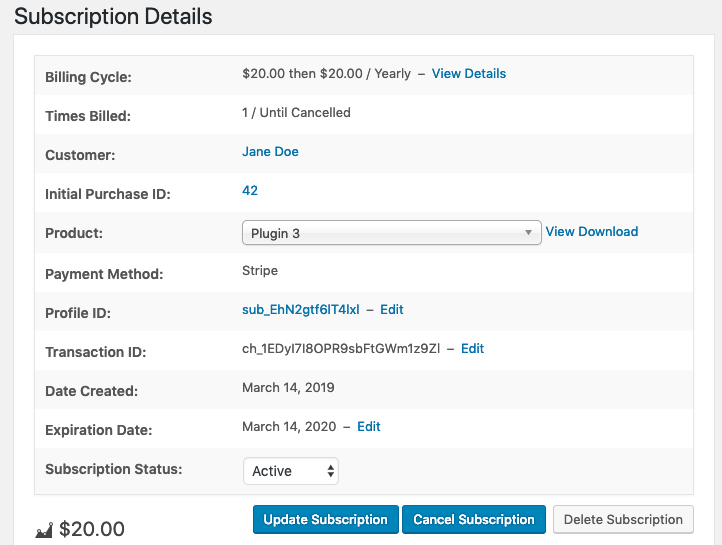Click the Stripe payment method value
The image size is (722, 545).
[260, 271]
